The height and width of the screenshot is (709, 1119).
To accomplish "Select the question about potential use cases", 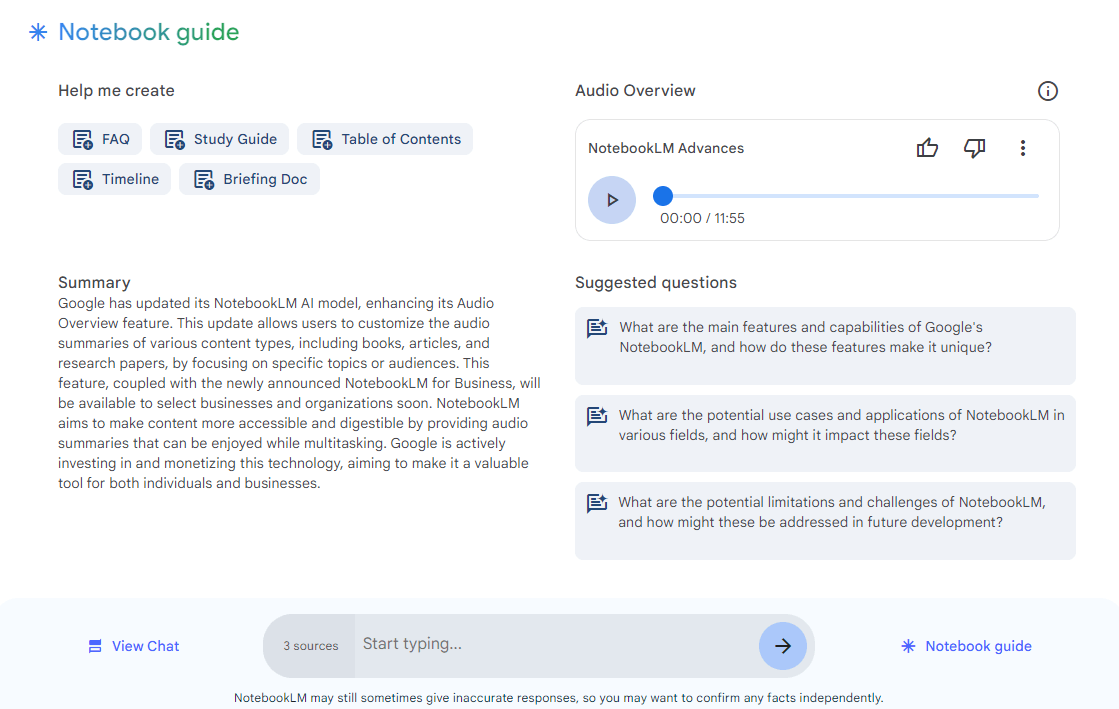I will (825, 433).
